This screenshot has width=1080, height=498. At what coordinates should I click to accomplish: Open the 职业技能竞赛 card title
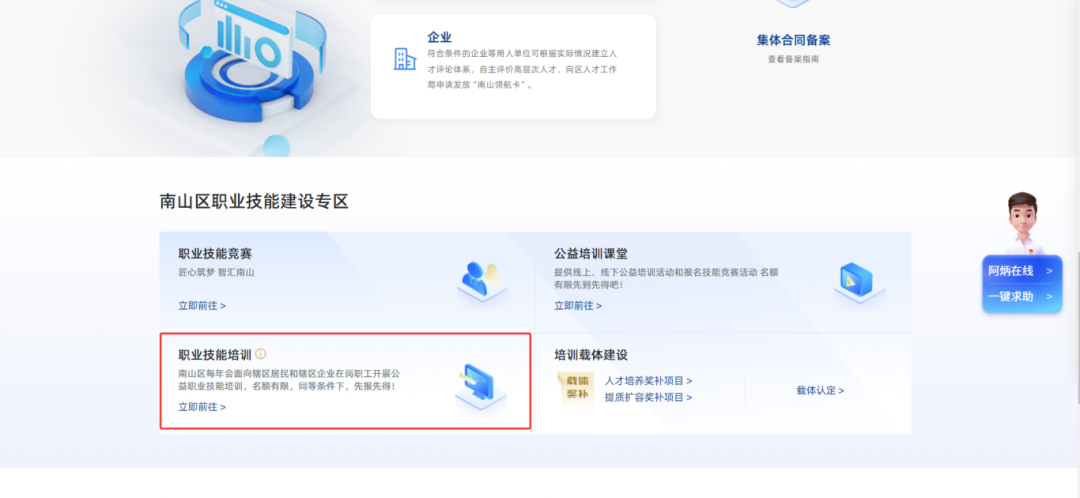215,253
